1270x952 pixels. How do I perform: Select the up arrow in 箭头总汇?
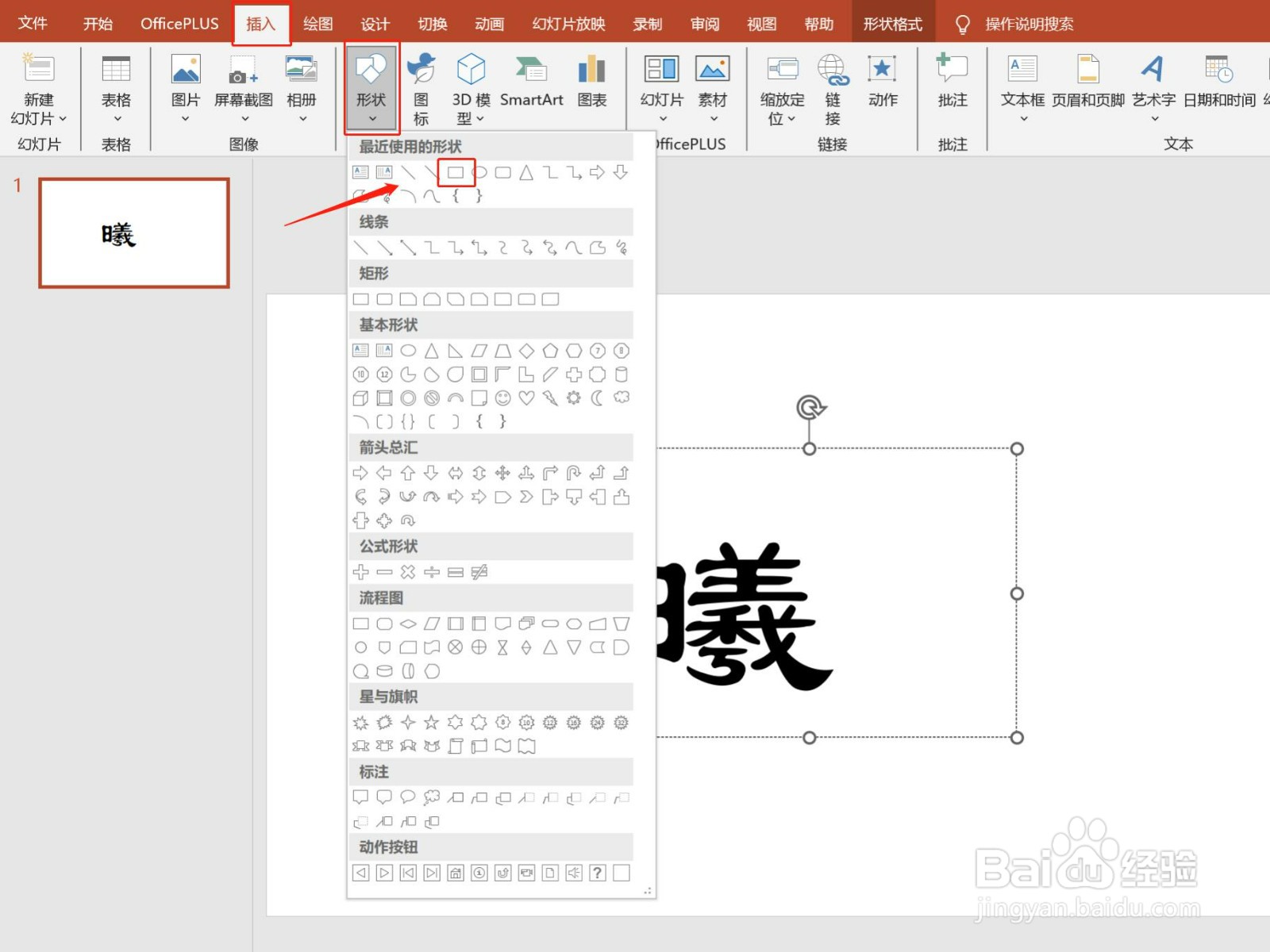coord(408,473)
